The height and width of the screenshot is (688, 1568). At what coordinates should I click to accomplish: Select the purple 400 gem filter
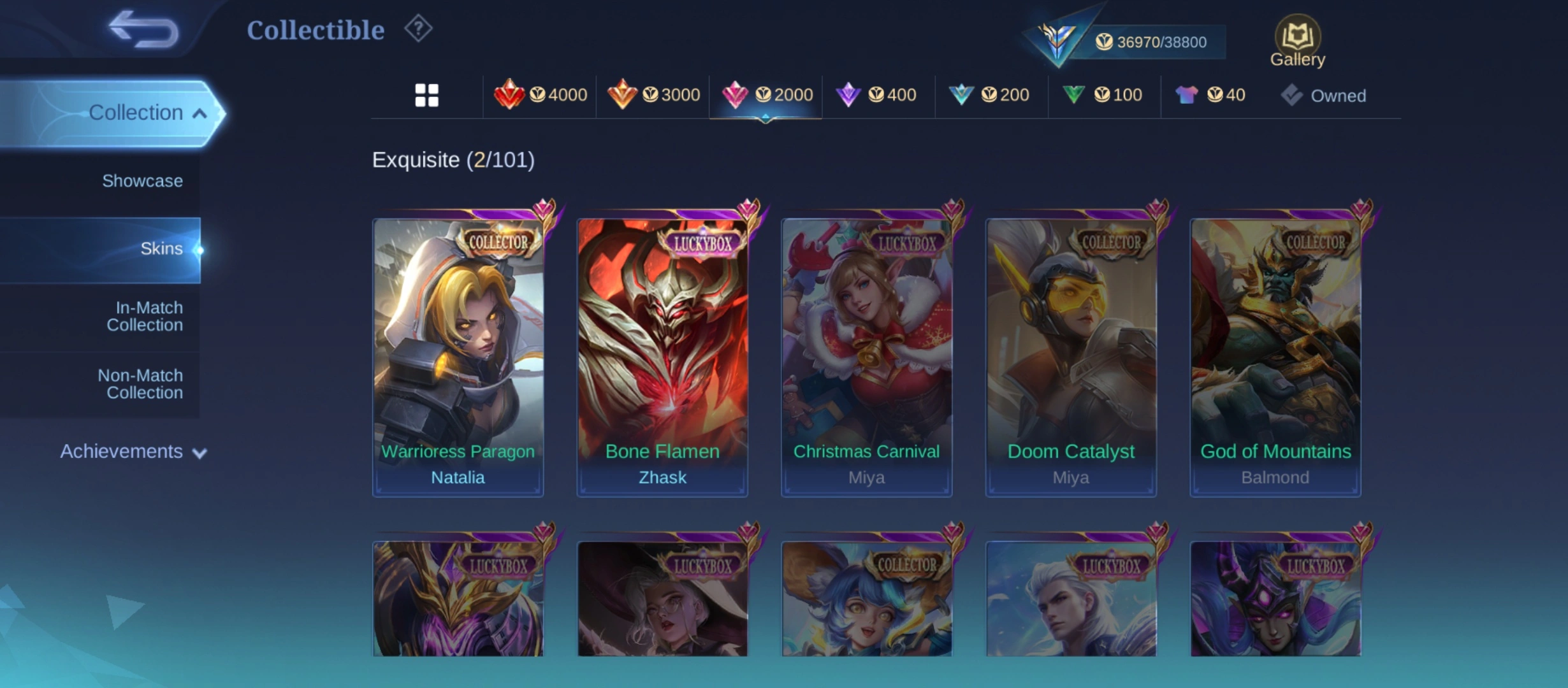click(876, 95)
